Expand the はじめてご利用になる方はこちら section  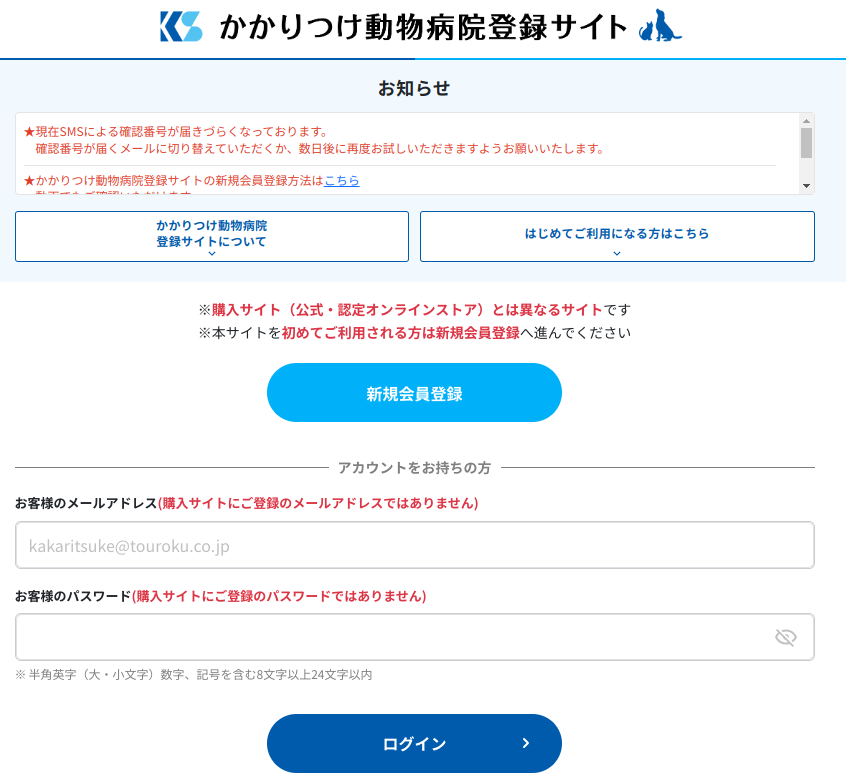[617, 234]
